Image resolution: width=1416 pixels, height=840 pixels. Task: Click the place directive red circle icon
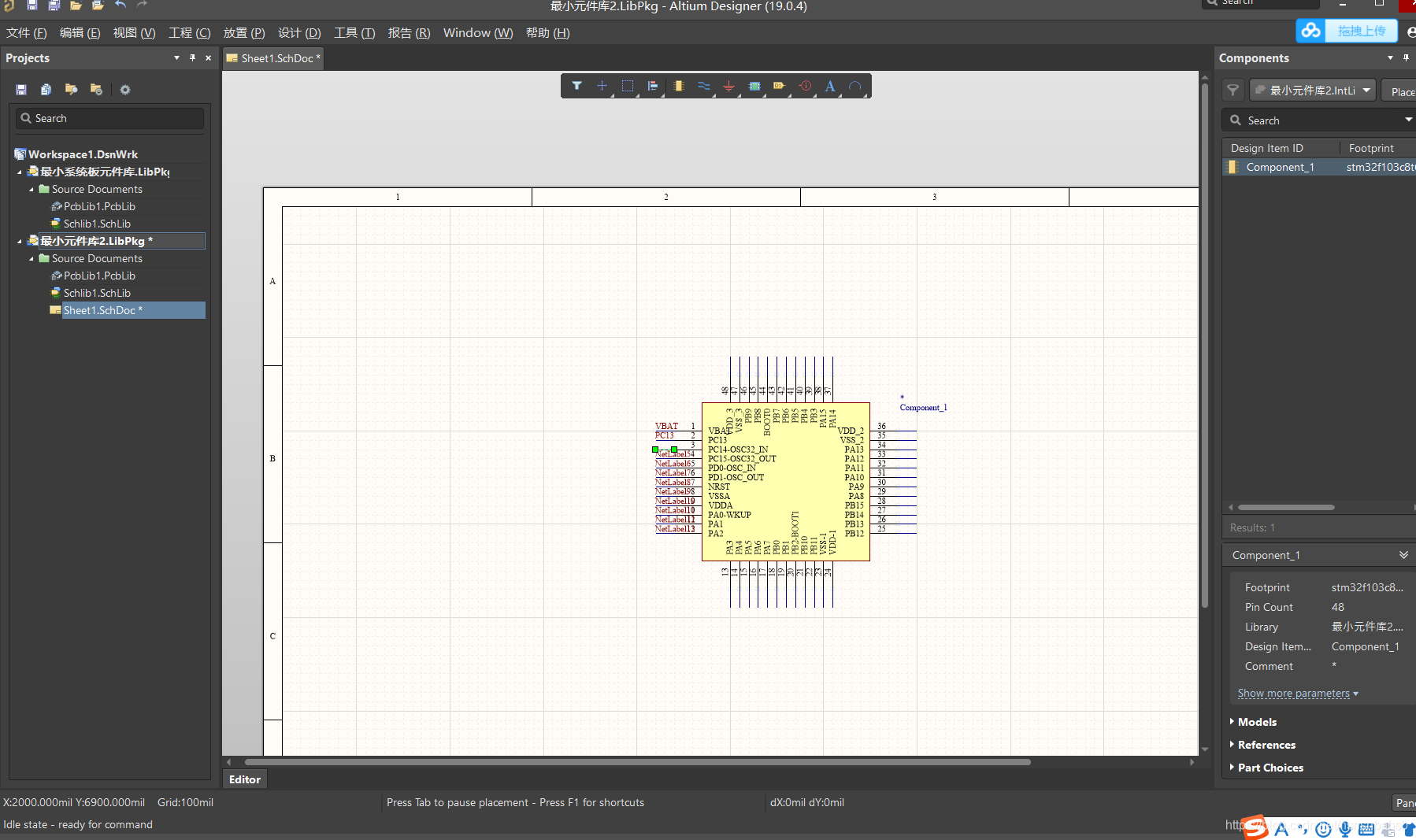click(805, 86)
